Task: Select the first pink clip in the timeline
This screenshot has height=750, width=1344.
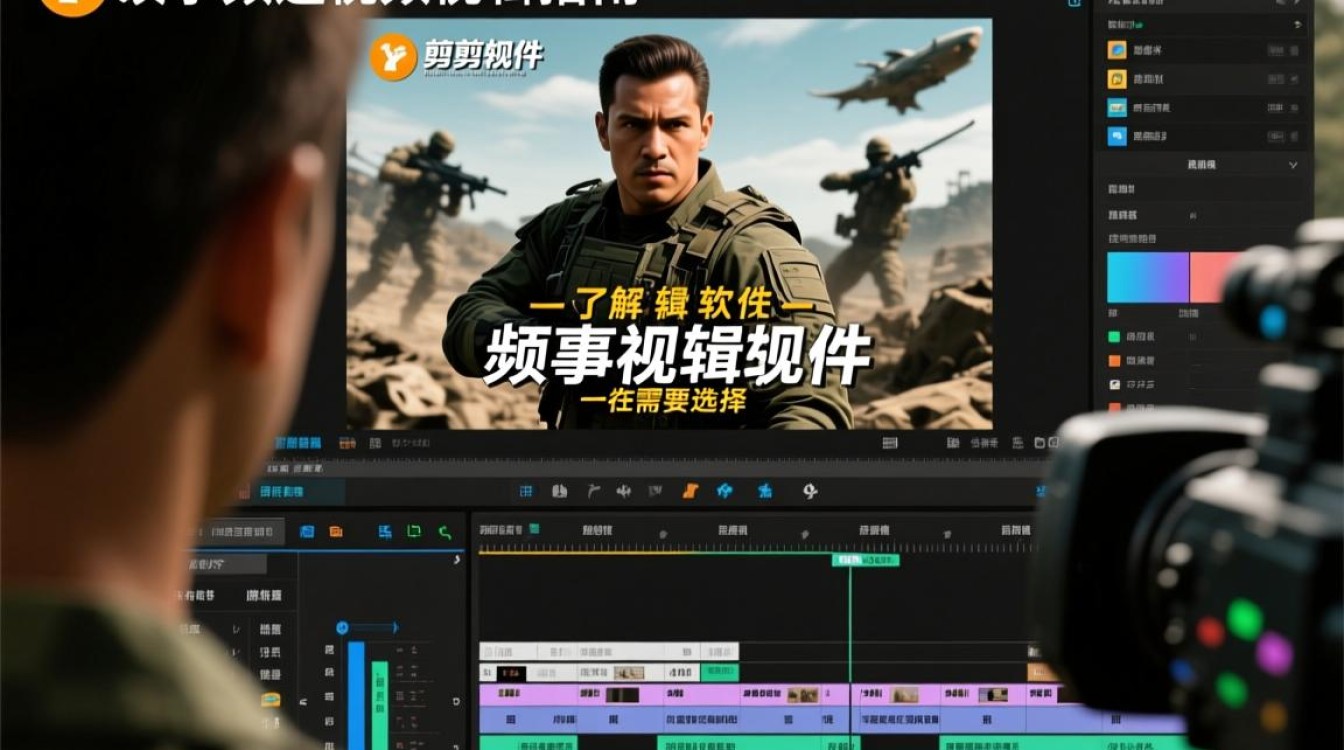Action: click(x=528, y=694)
